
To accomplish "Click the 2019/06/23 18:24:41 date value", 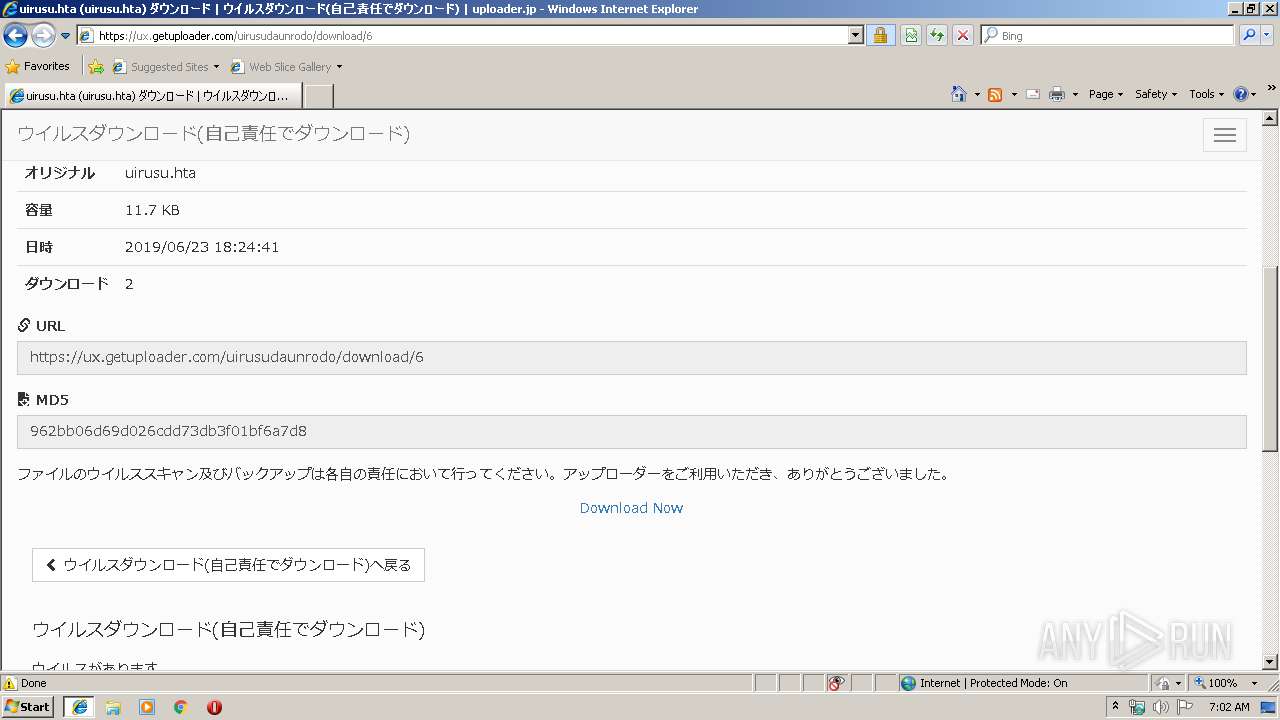I will [202, 247].
